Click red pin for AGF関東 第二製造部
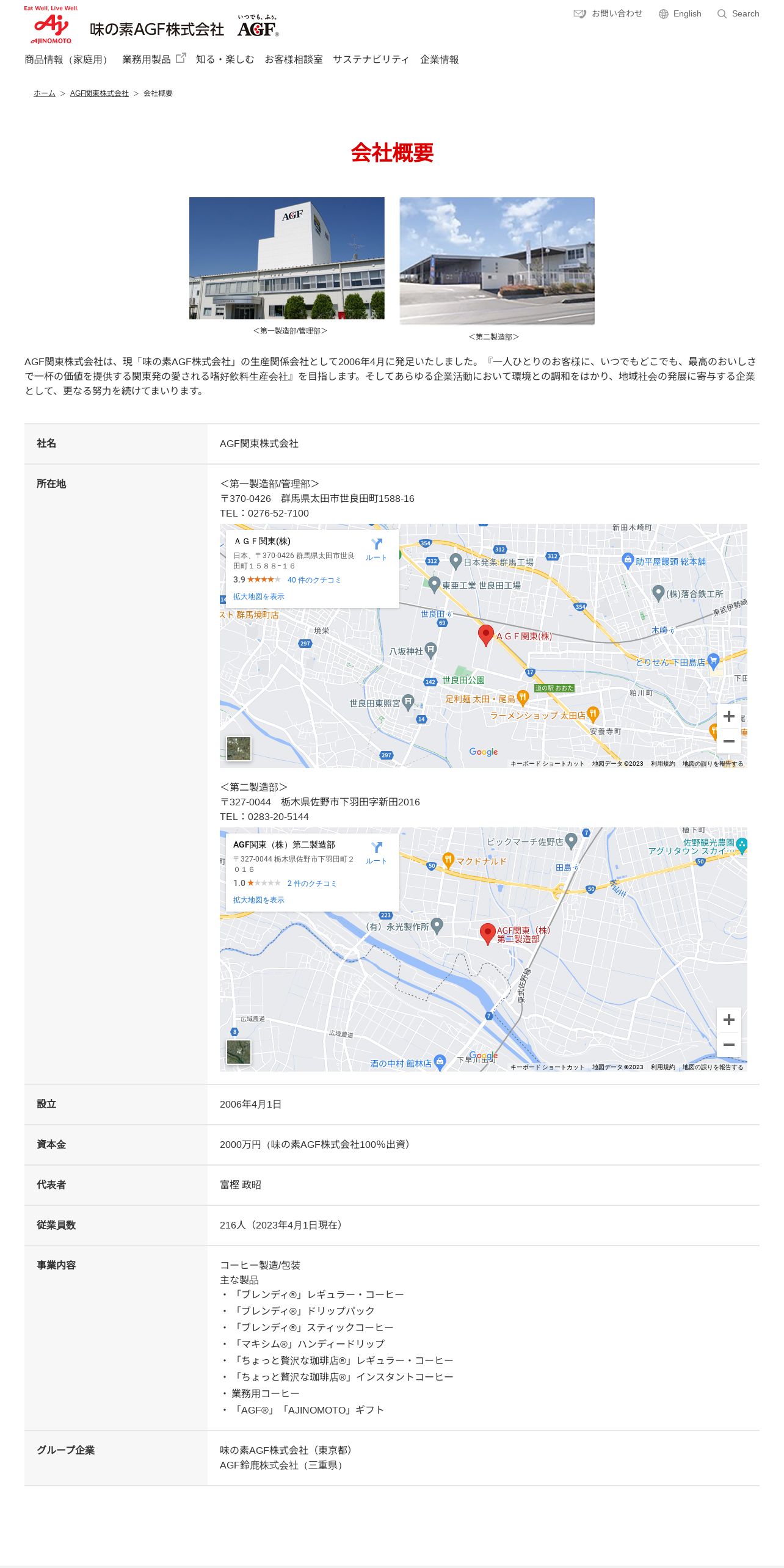 click(487, 934)
